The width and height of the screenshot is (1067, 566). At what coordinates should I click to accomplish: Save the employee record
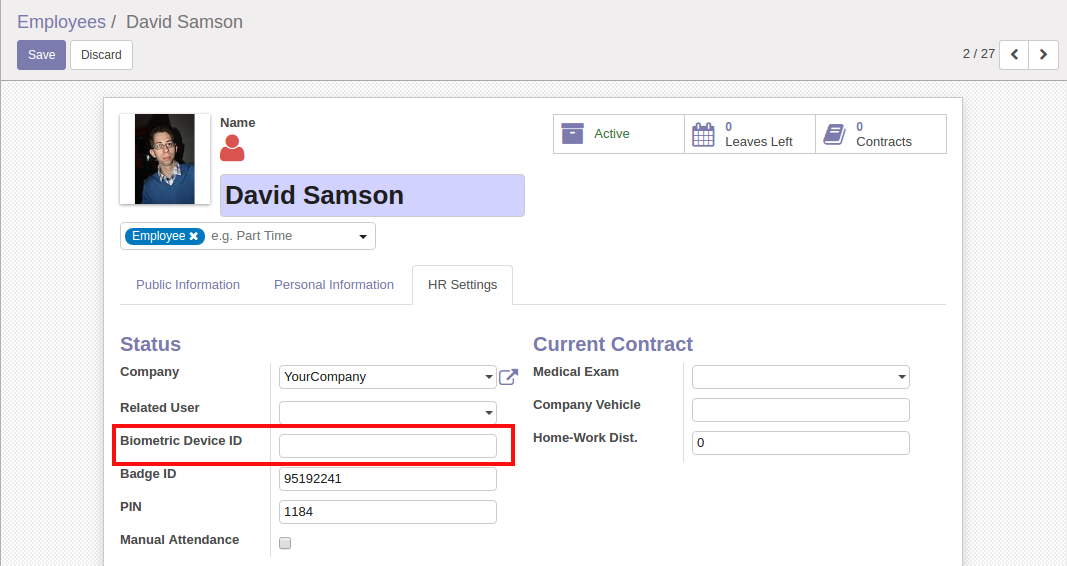click(x=41, y=55)
